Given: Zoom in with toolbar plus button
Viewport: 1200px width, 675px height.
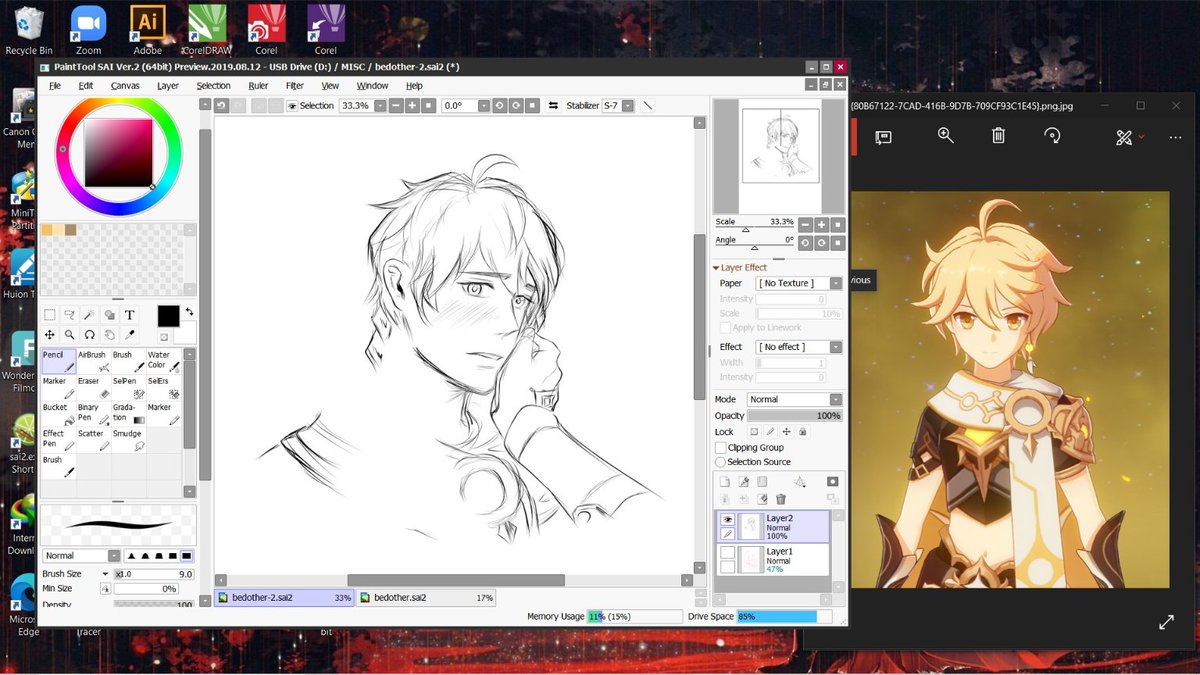Looking at the screenshot, I should point(412,105).
